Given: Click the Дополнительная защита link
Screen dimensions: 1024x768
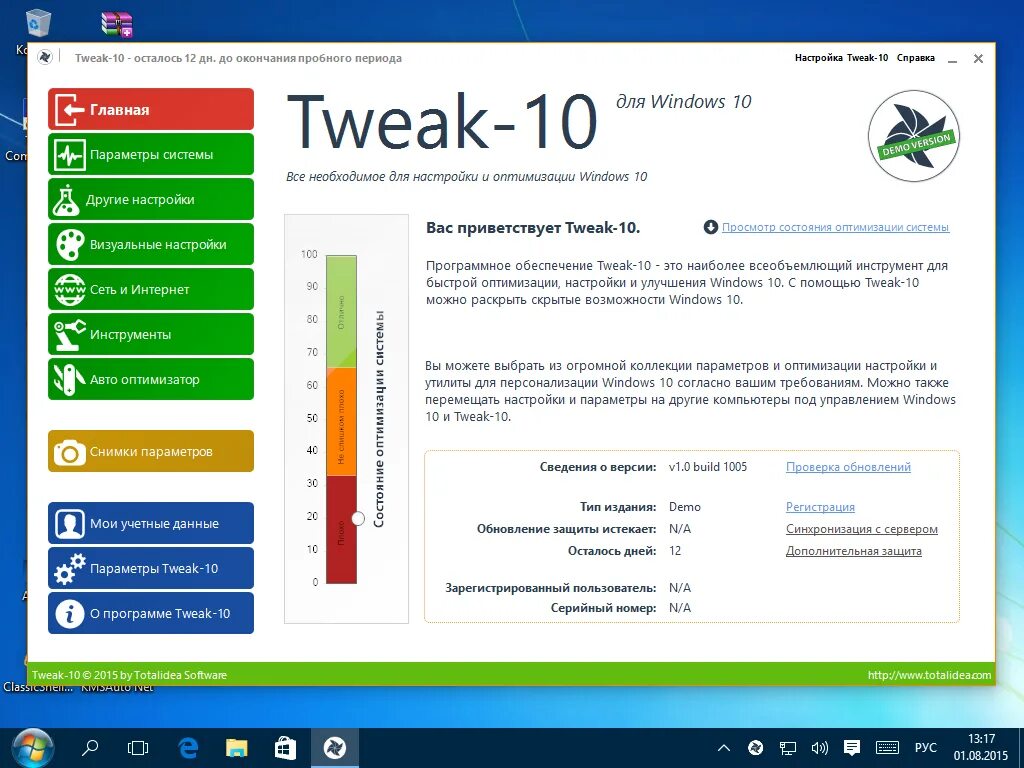Looking at the screenshot, I should tap(854, 551).
